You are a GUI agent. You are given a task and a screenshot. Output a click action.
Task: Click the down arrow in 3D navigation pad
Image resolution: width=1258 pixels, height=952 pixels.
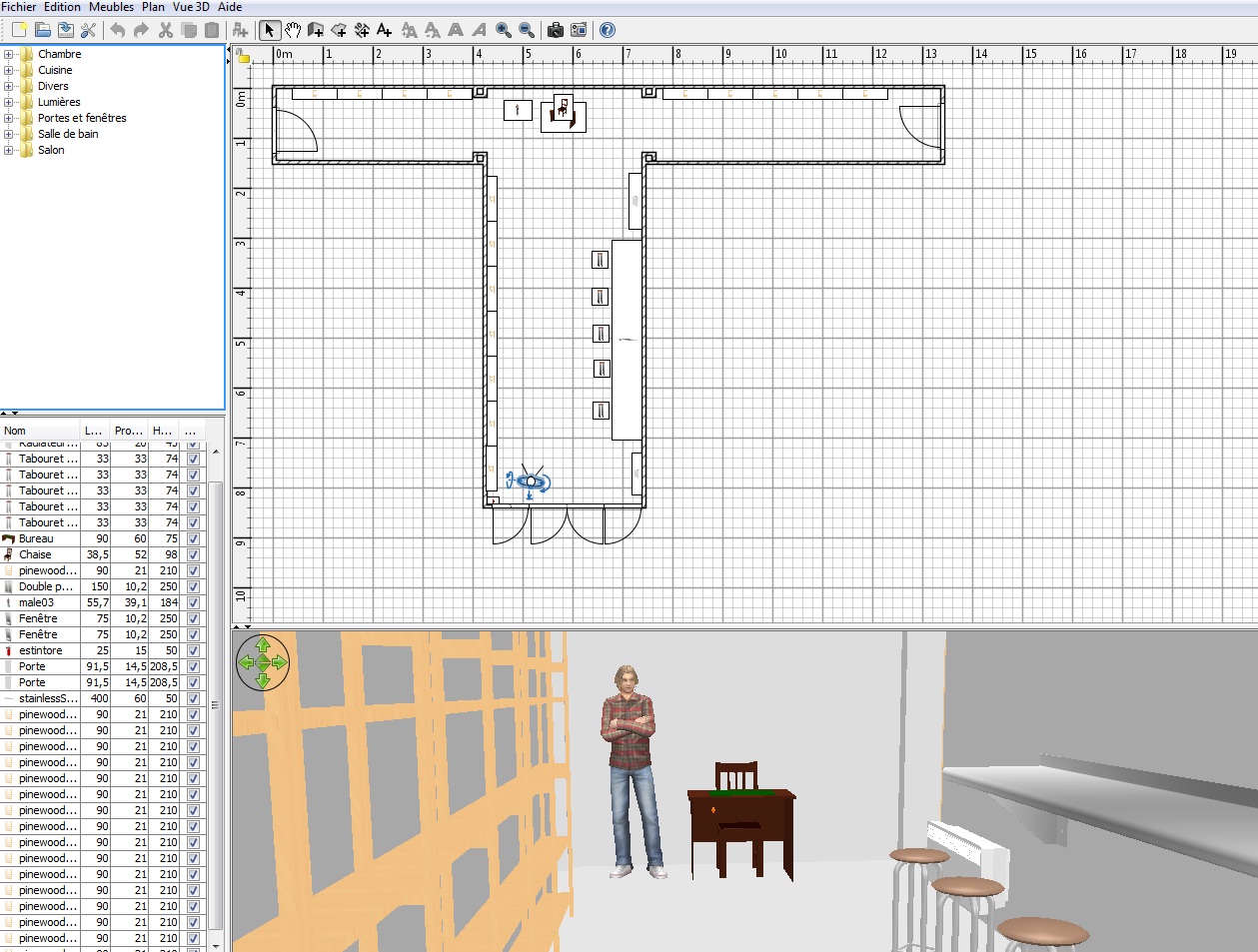point(263,680)
